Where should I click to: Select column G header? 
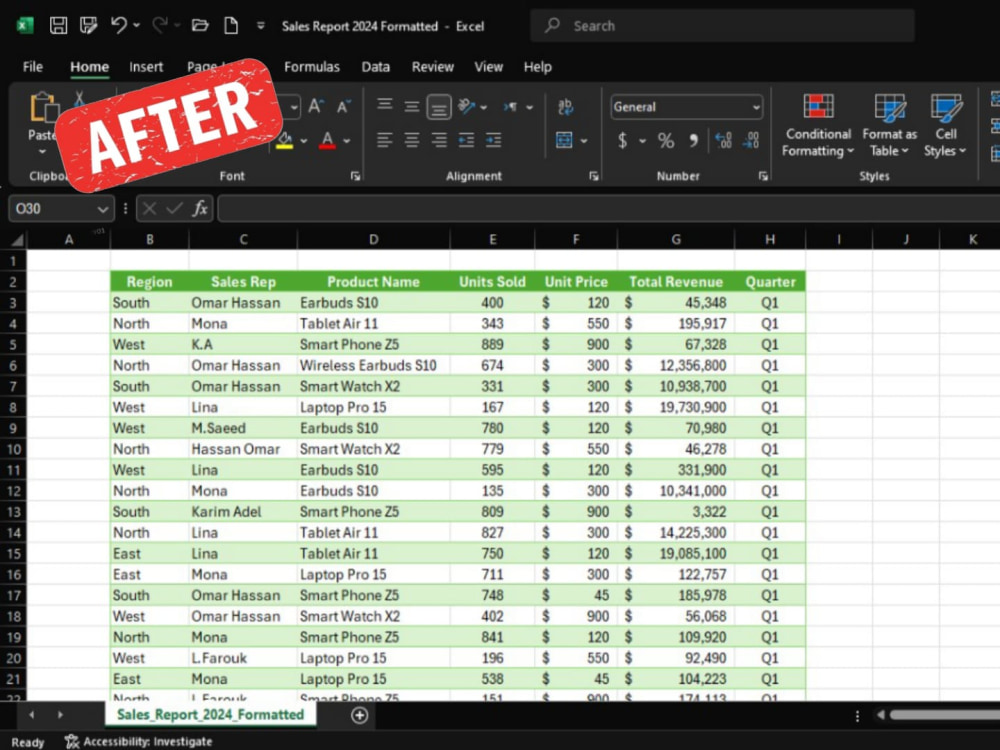[675, 240]
